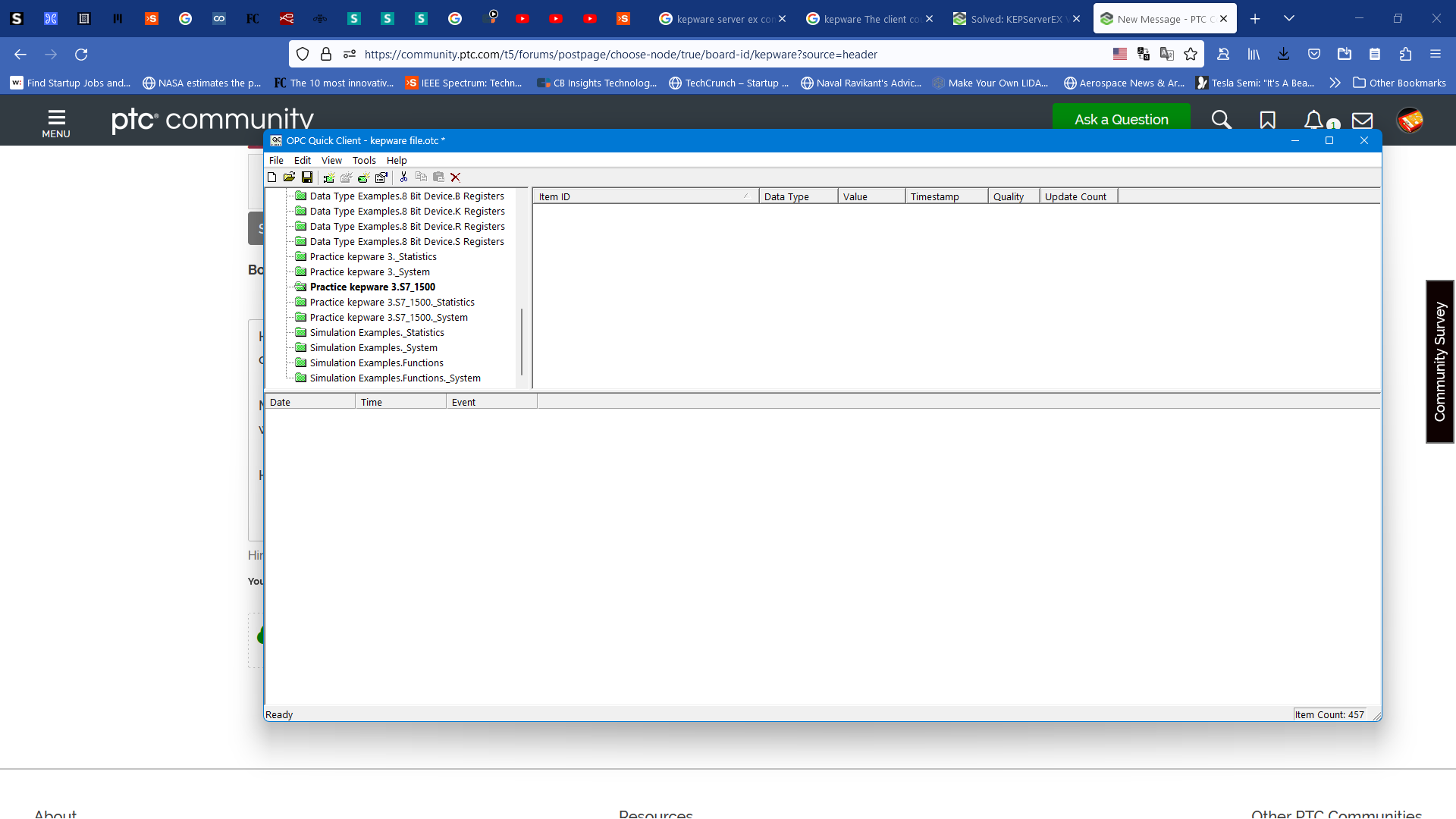1456x819 pixels.
Task: Click the group tree vertical scrollbar
Action: tap(522, 341)
